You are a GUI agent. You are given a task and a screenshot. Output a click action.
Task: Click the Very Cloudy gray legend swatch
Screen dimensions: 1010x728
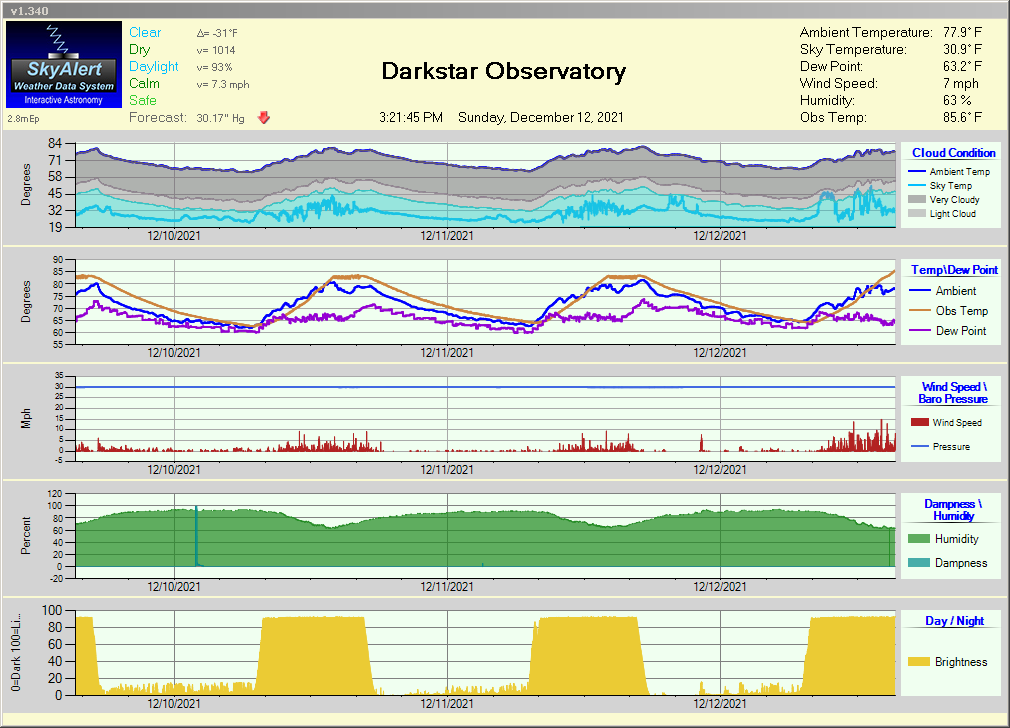(x=917, y=200)
